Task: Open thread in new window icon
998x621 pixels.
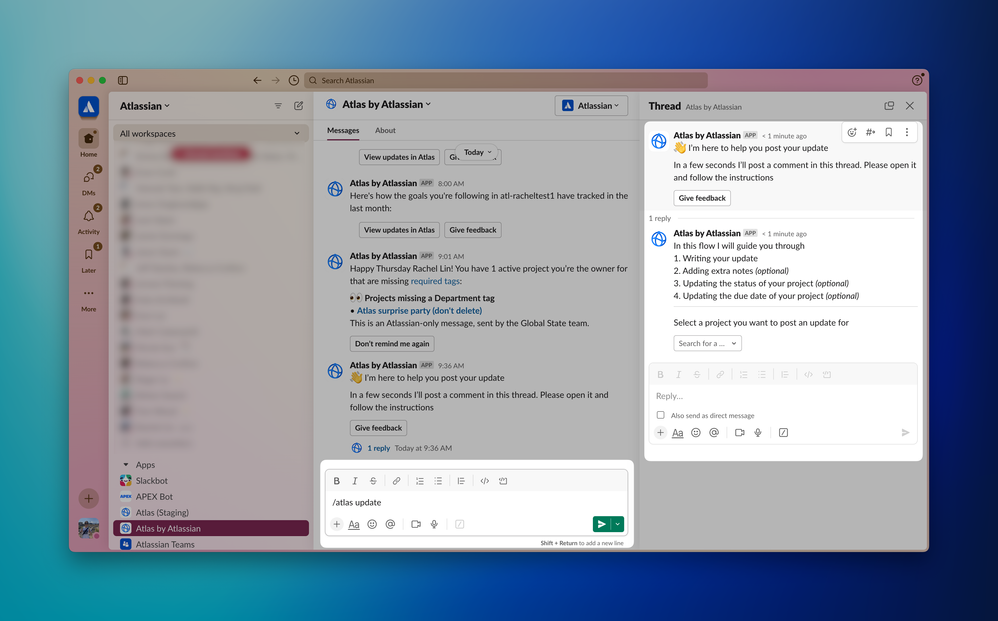Action: [889, 106]
